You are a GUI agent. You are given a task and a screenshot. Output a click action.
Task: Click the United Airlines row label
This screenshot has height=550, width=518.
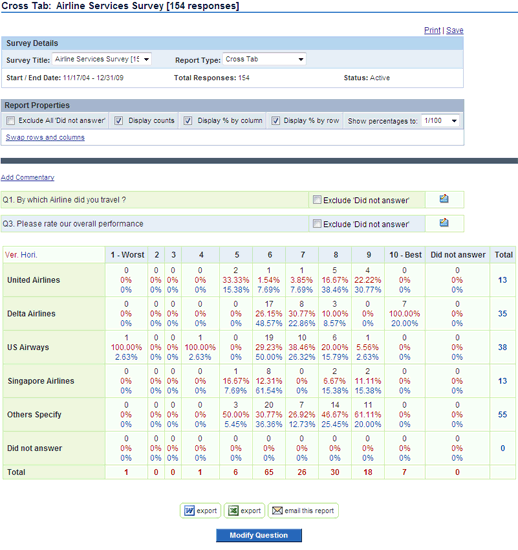34,280
